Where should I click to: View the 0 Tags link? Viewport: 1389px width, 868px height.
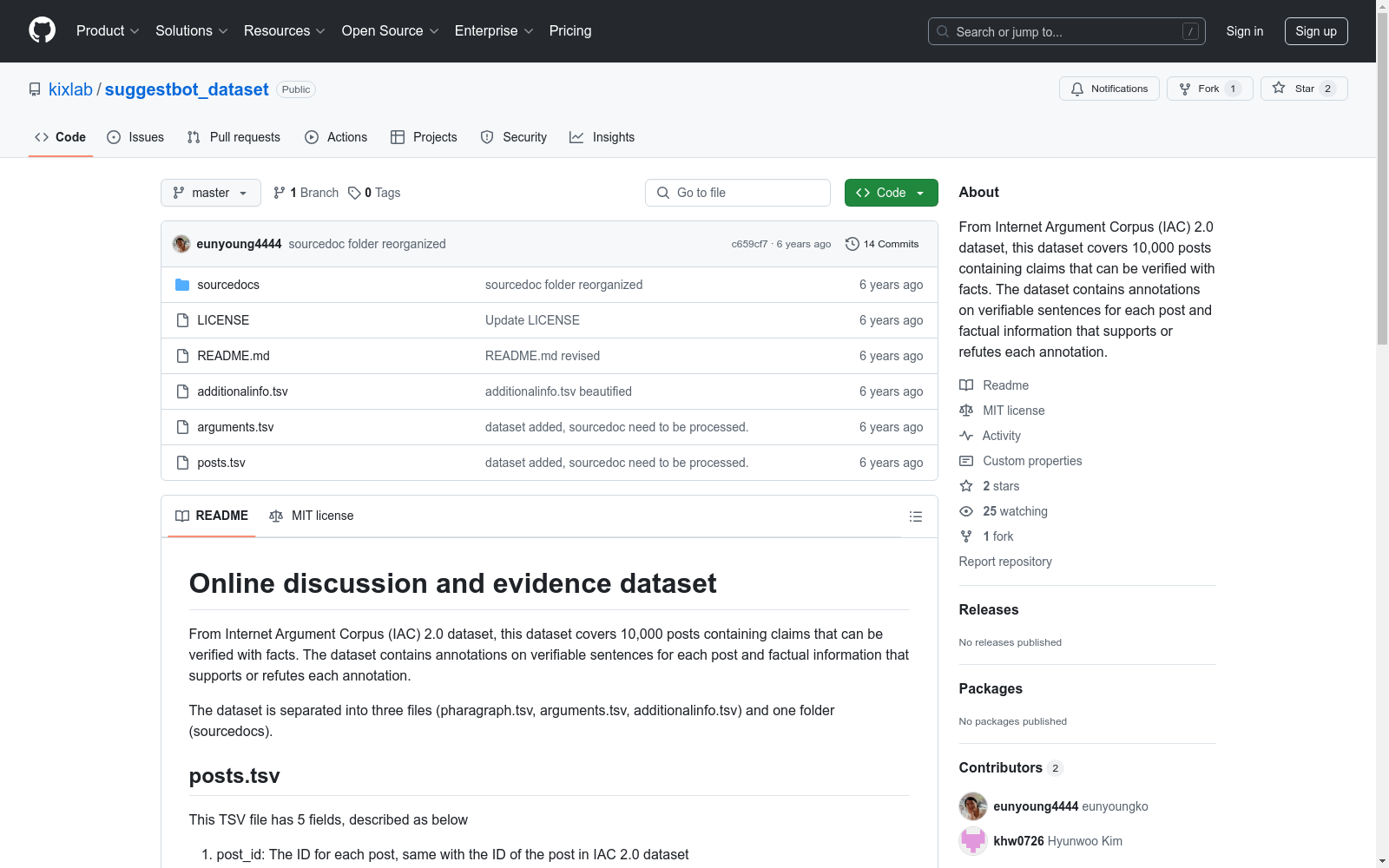(374, 193)
